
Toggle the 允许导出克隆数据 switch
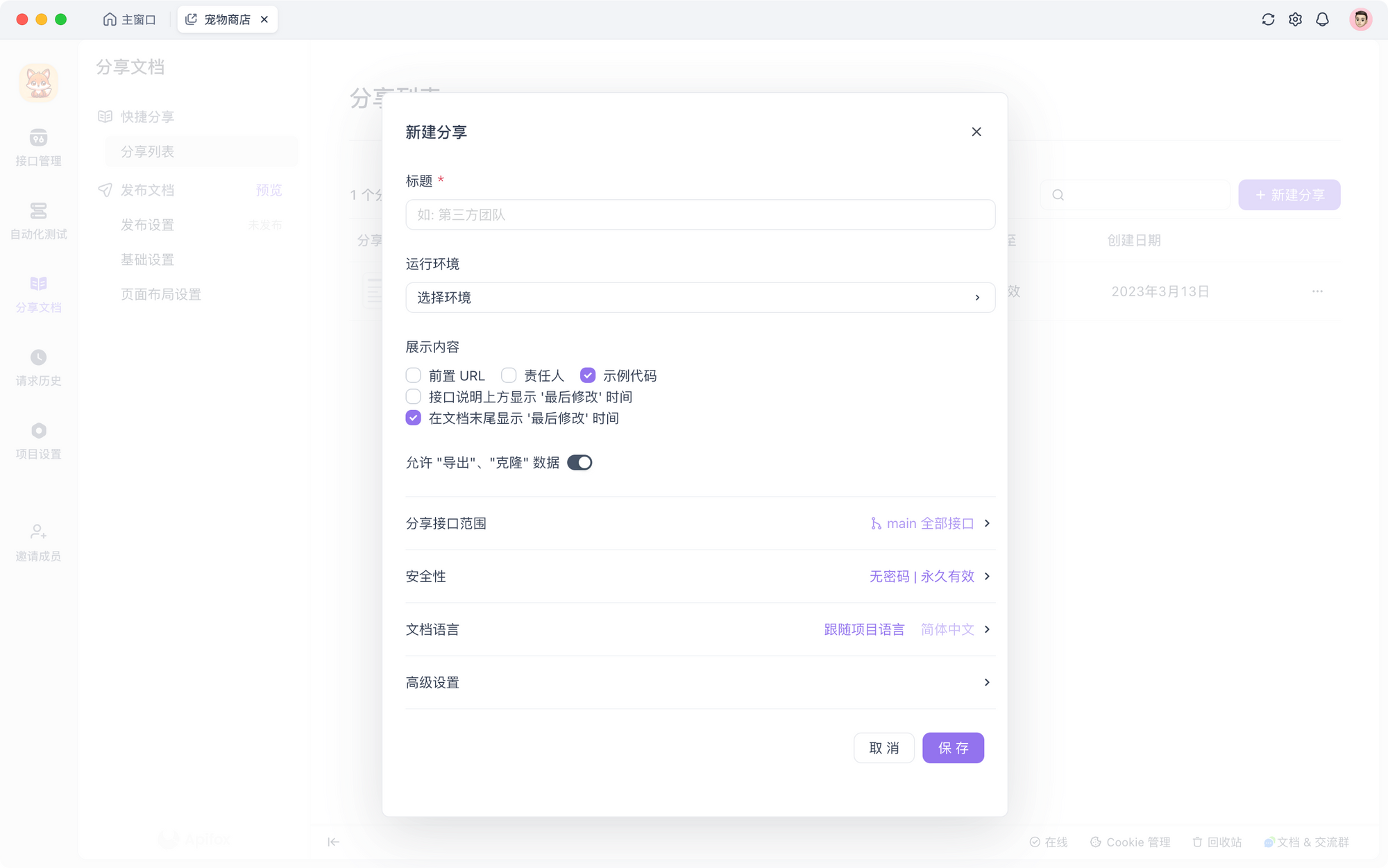579,463
